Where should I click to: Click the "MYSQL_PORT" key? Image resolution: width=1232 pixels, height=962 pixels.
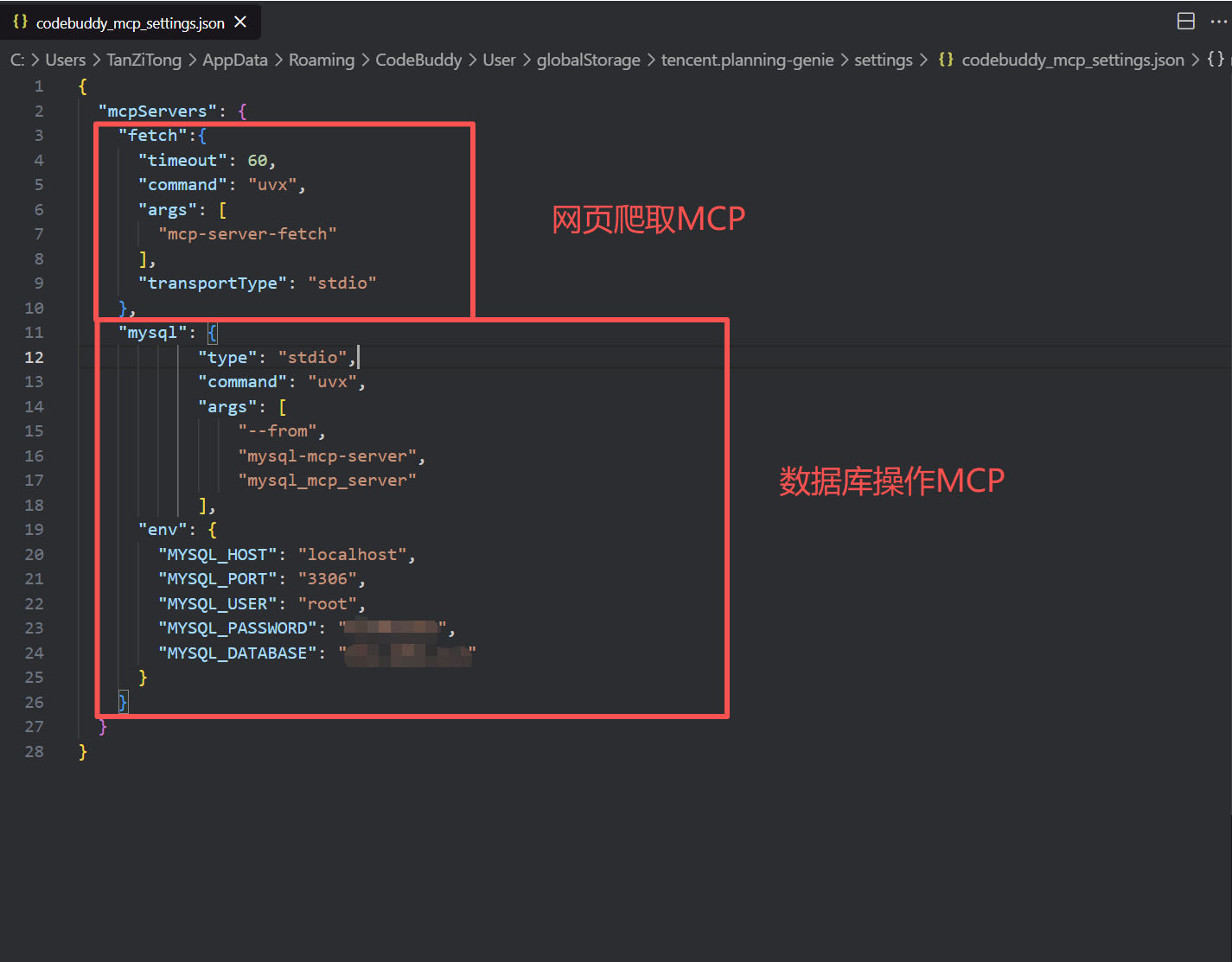click(218, 578)
